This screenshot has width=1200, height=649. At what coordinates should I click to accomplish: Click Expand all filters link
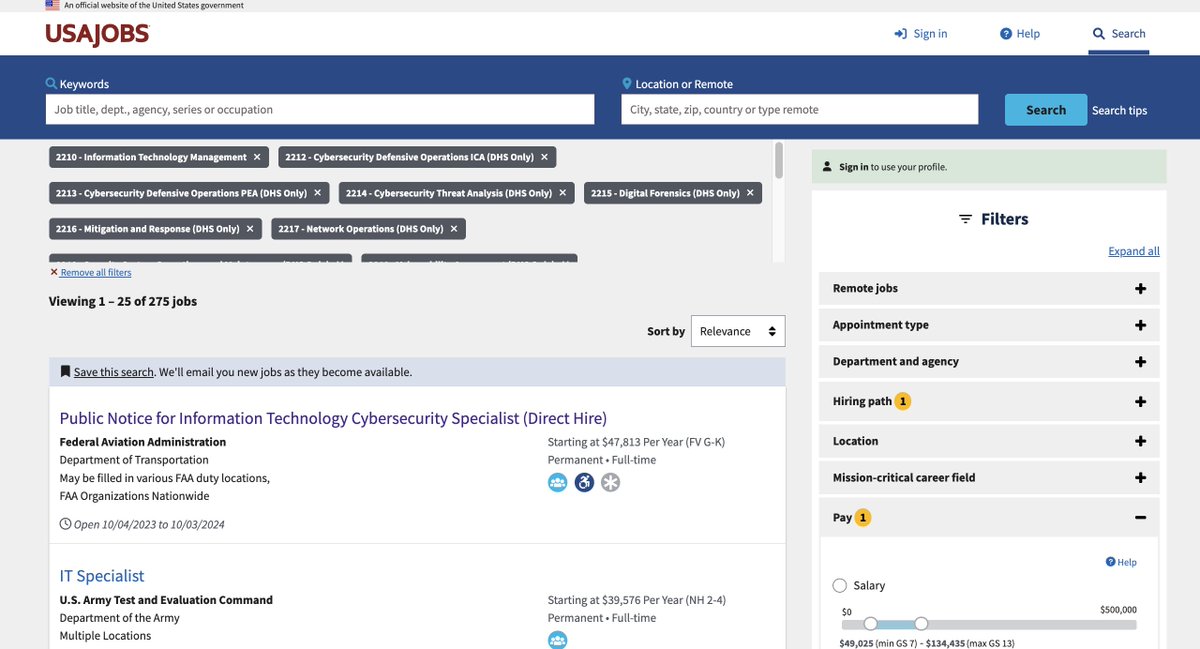[x=1134, y=251]
